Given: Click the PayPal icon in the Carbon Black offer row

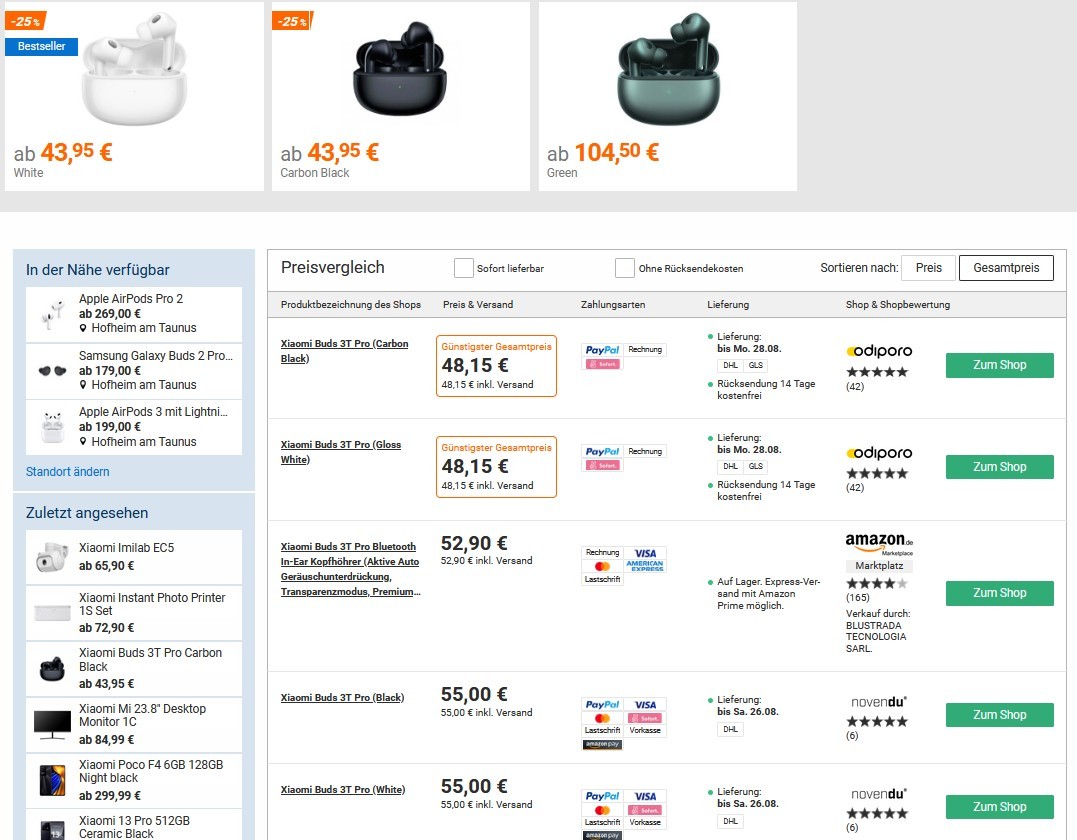Looking at the screenshot, I should 602,350.
